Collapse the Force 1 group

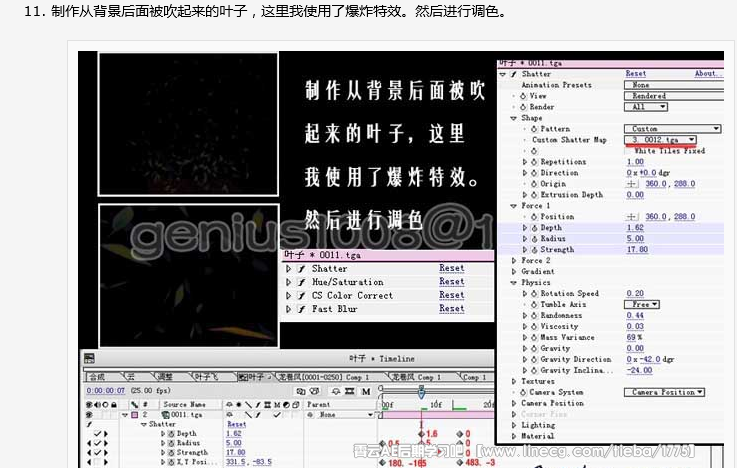pyautogui.click(x=514, y=206)
